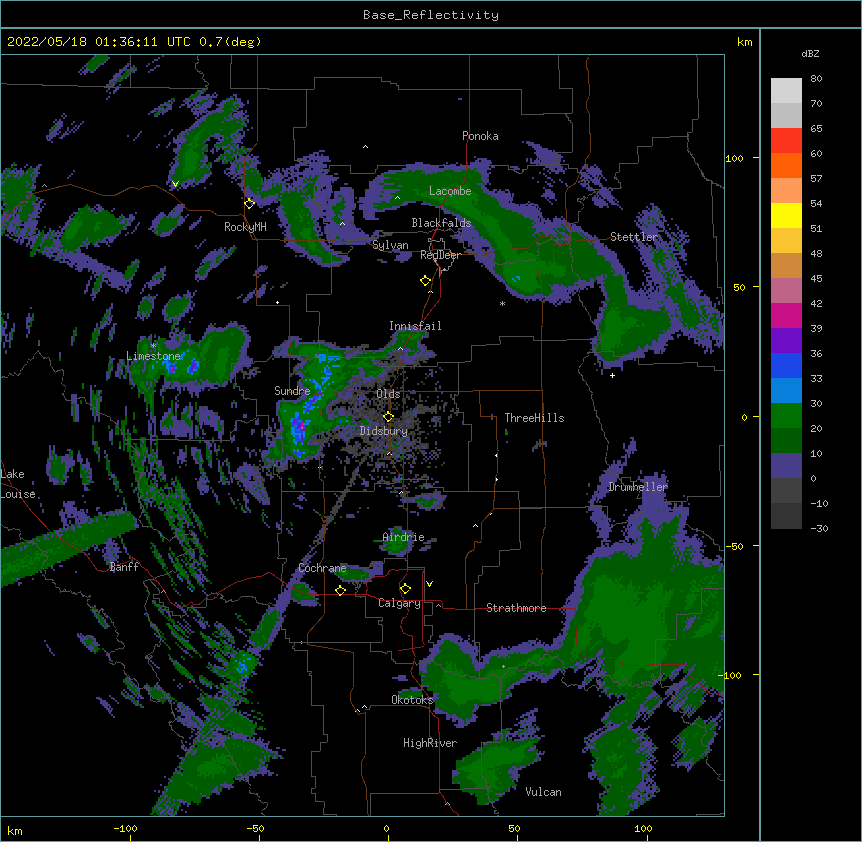Screen dimensions: 862x842
Task: Click the Calgary city label
Action: tap(399, 603)
